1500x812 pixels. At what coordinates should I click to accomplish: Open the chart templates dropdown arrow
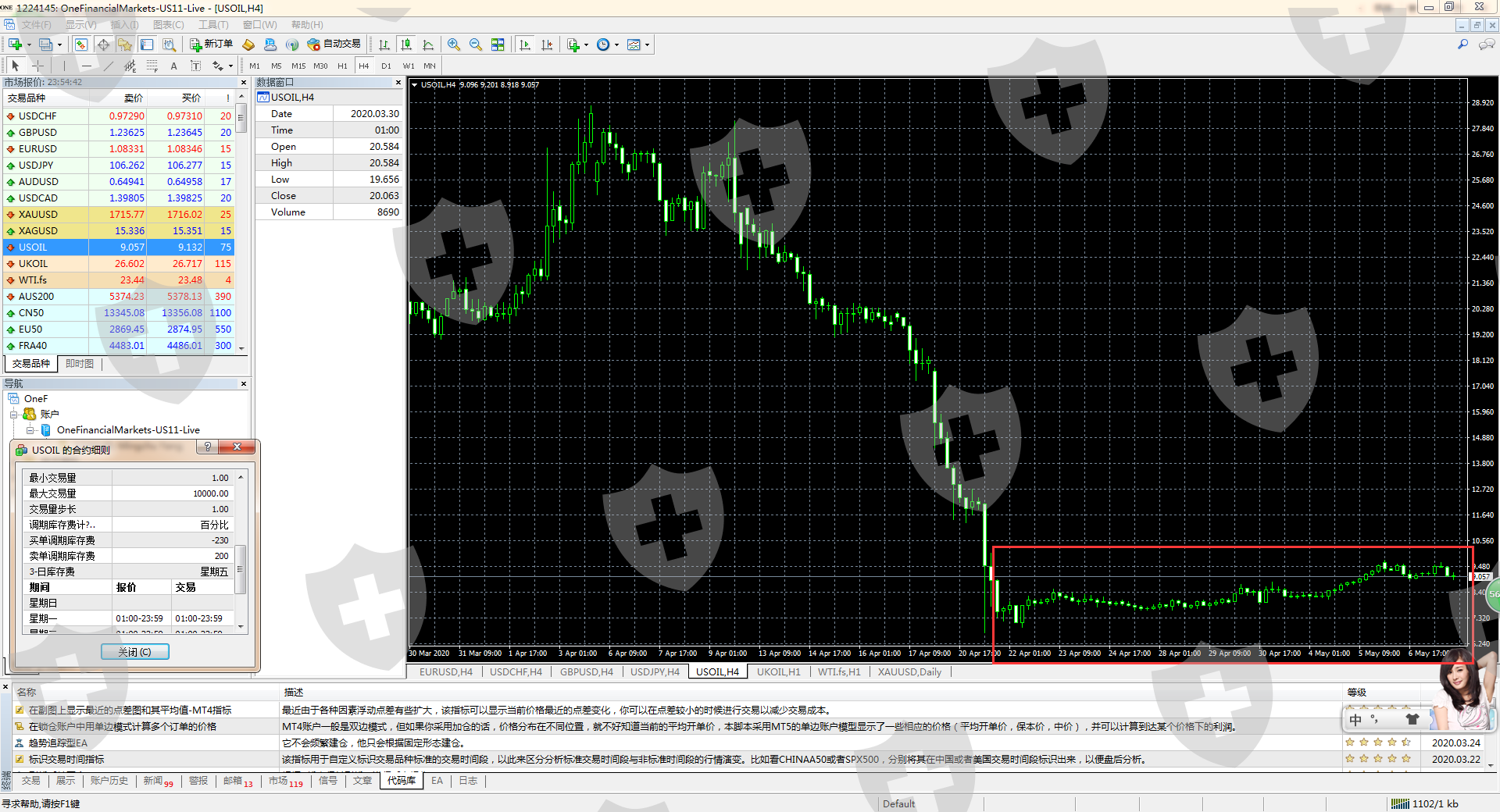[647, 45]
